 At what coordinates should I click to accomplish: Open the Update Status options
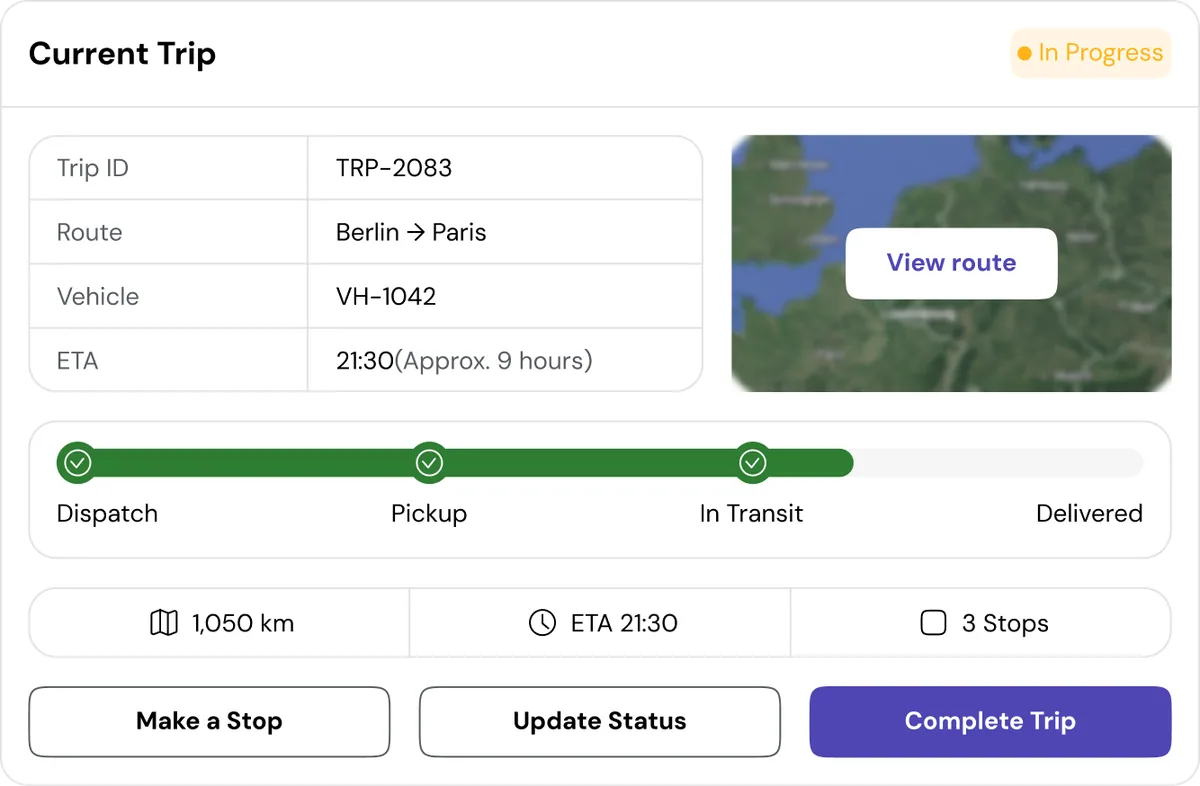coord(599,721)
